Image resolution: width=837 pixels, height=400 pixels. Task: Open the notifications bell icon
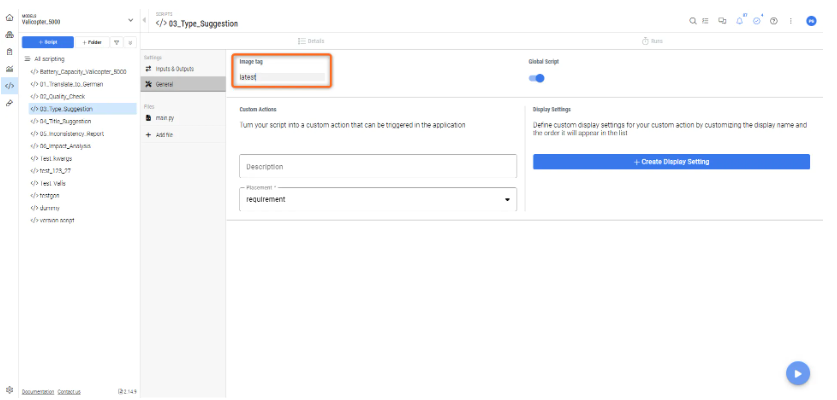click(x=739, y=20)
